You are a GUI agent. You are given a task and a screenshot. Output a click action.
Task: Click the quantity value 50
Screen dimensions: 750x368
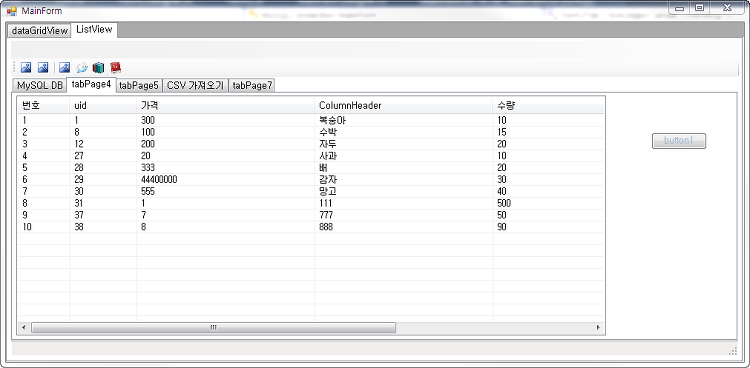(x=502, y=215)
